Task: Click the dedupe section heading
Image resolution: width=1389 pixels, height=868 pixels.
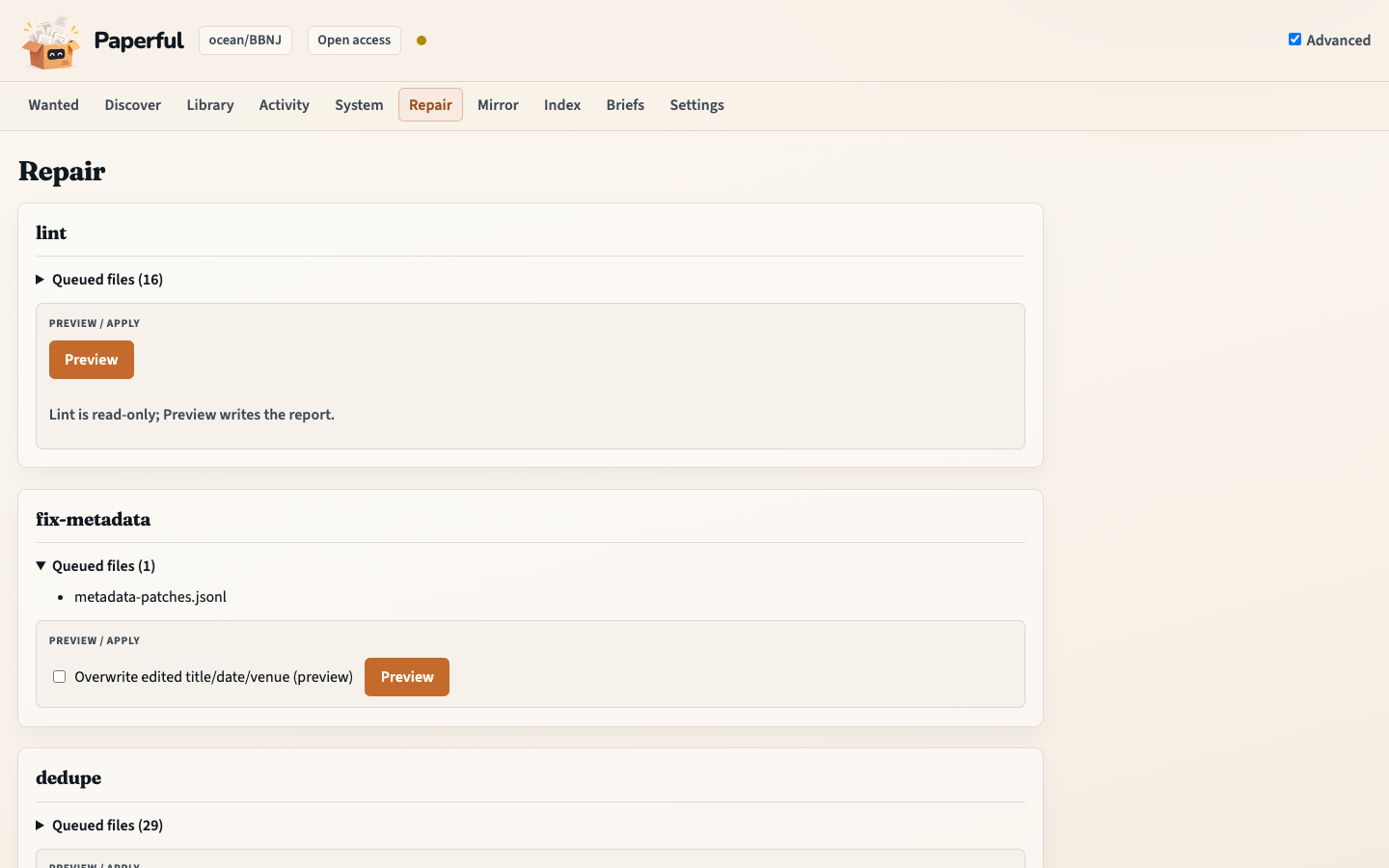Action: (x=68, y=778)
